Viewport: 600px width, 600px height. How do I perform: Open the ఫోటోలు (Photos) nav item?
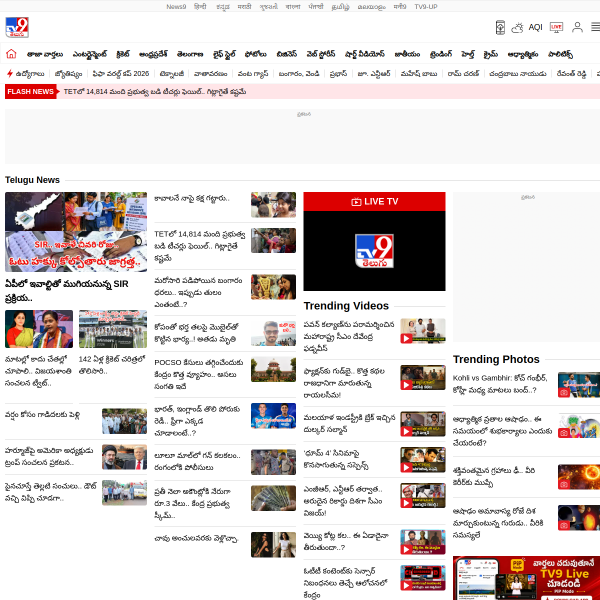point(255,54)
